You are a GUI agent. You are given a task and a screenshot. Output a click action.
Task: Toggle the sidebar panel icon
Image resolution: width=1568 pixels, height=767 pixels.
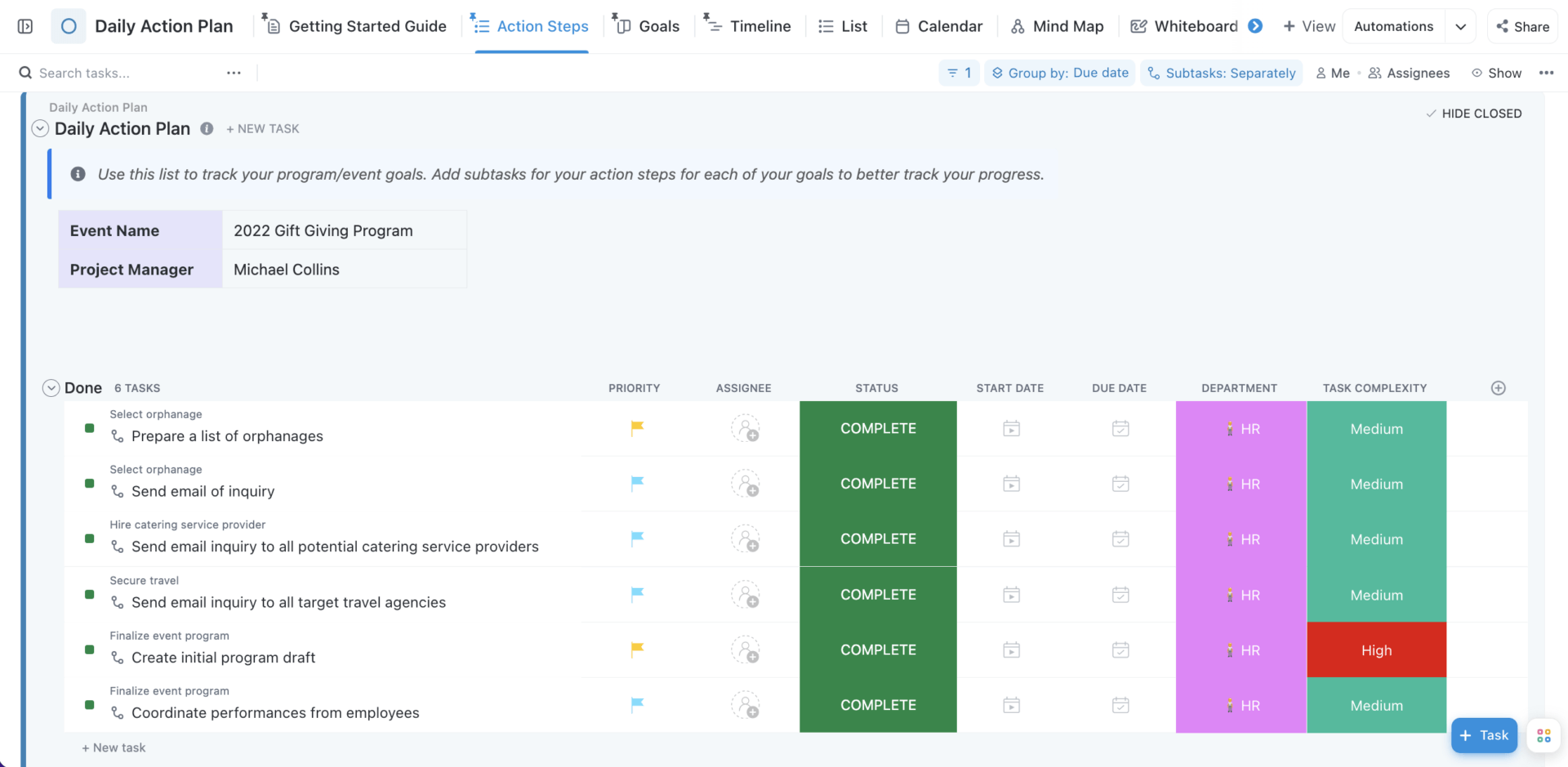tap(25, 26)
